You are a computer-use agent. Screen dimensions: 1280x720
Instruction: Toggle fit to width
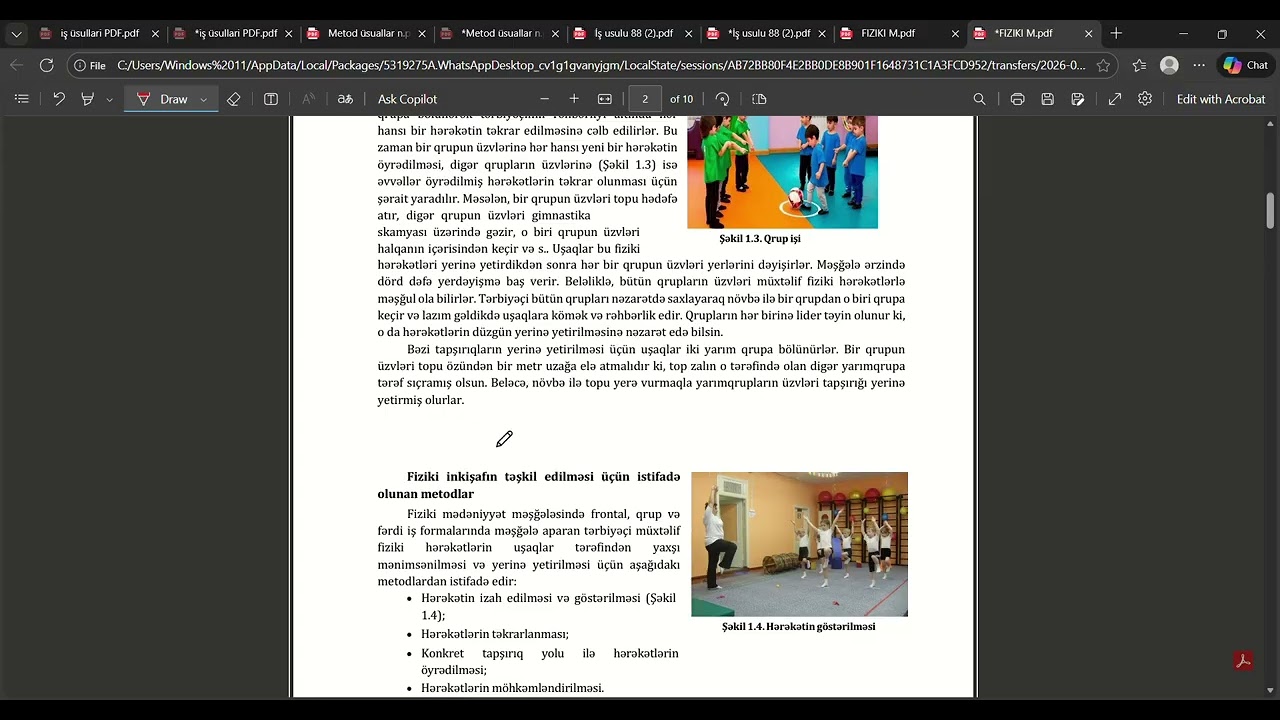click(605, 99)
